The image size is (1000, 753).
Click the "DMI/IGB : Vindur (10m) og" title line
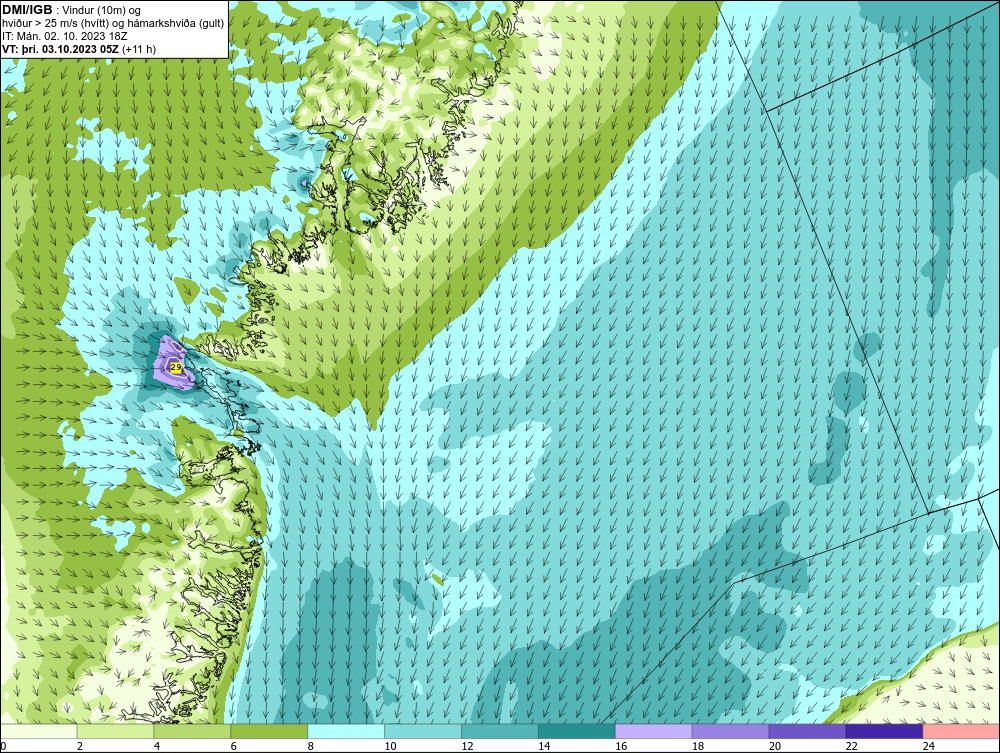[71, 10]
